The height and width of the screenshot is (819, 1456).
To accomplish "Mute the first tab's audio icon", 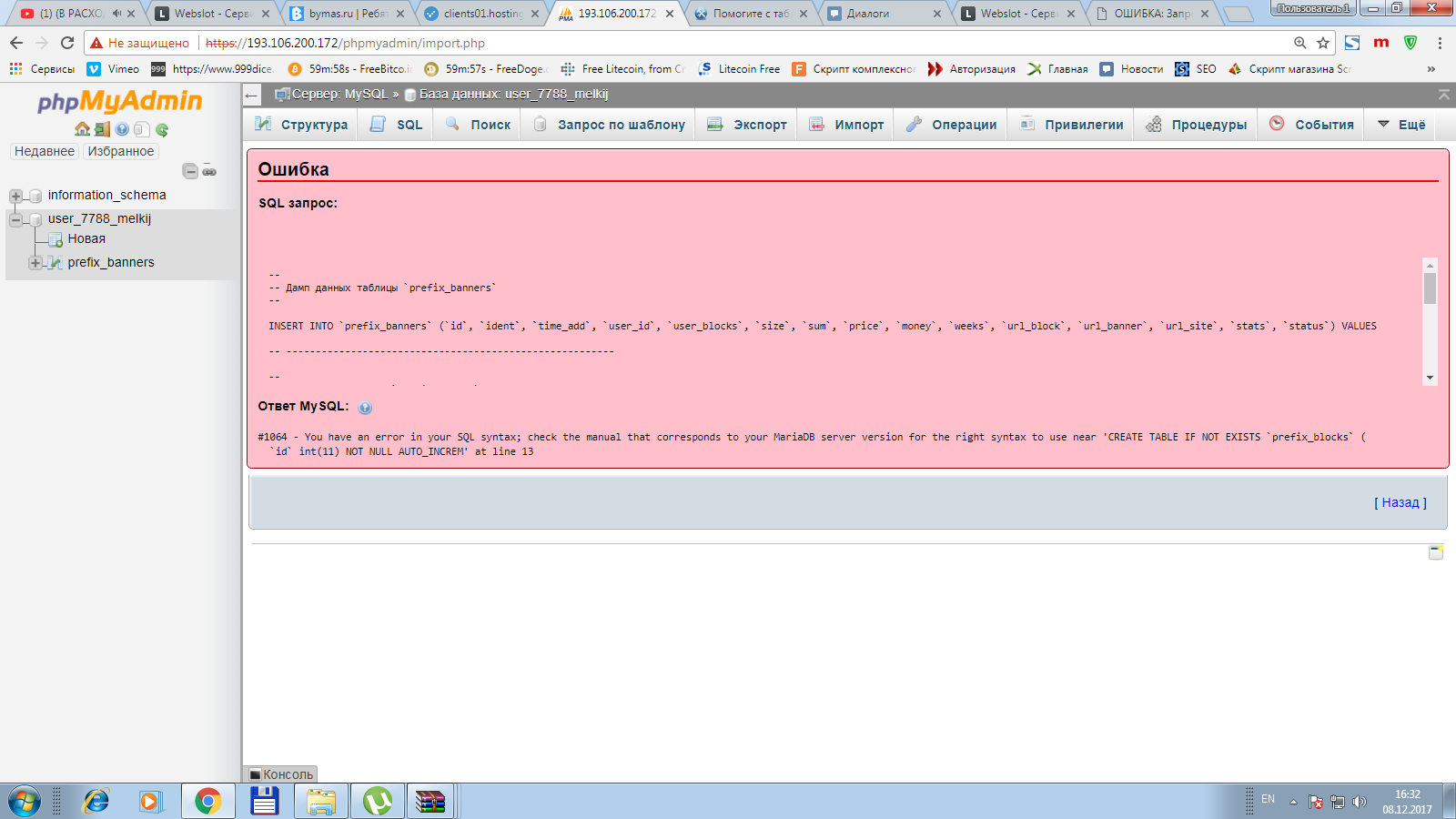I will pyautogui.click(x=116, y=14).
